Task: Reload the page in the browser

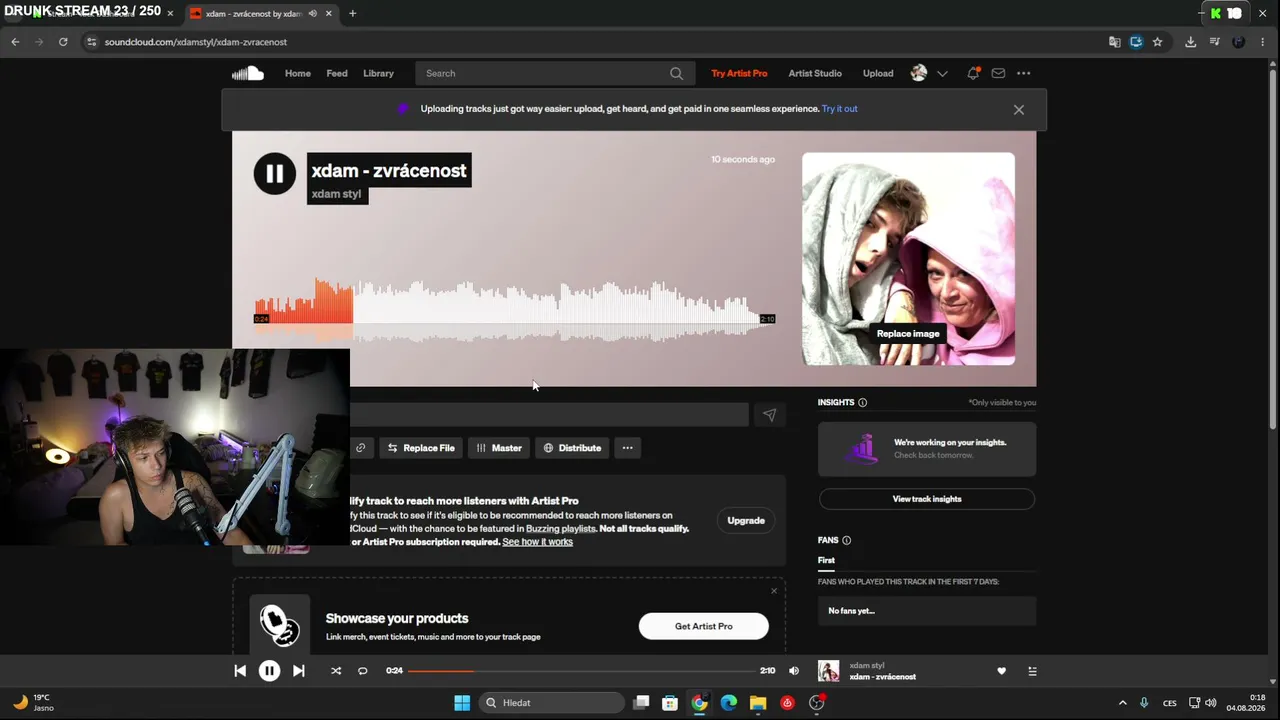Action: pos(63,42)
